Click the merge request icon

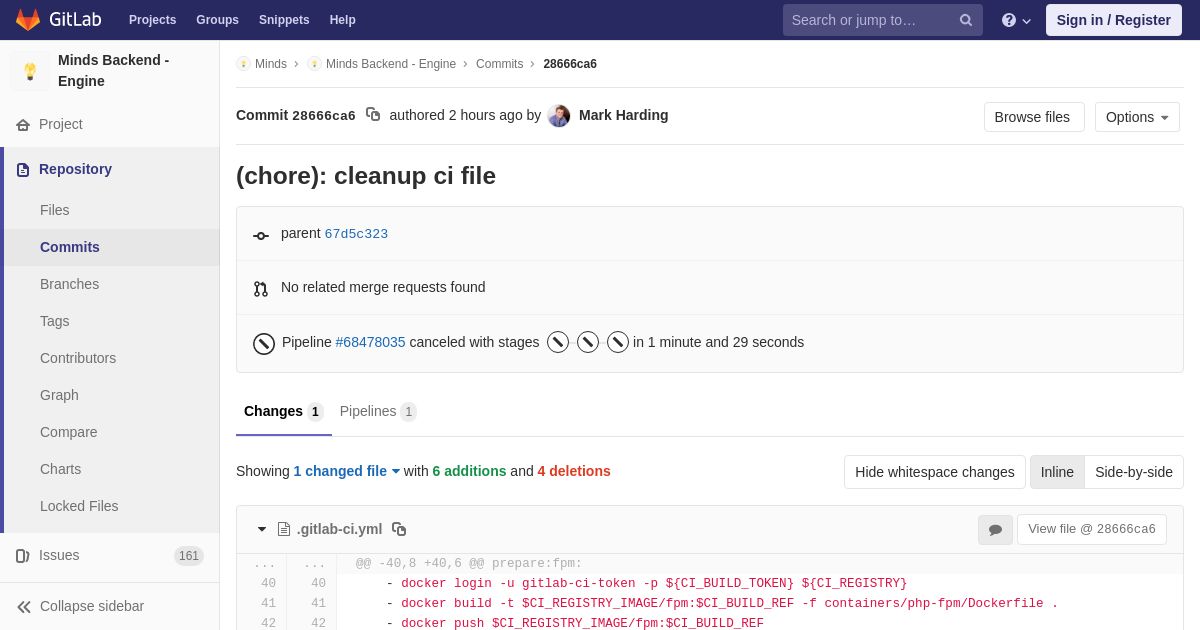pyautogui.click(x=261, y=289)
